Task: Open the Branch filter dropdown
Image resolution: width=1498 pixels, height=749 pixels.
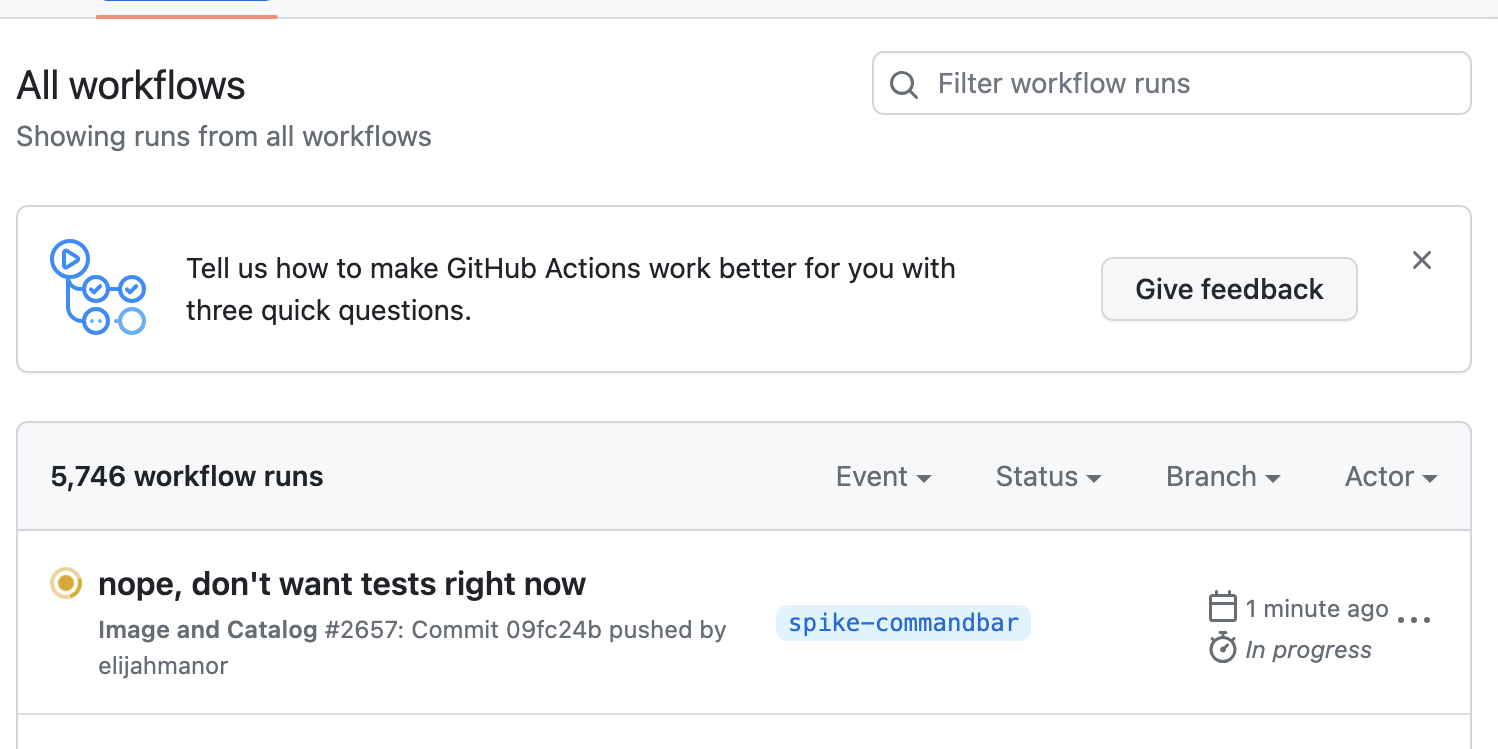Action: point(1222,477)
